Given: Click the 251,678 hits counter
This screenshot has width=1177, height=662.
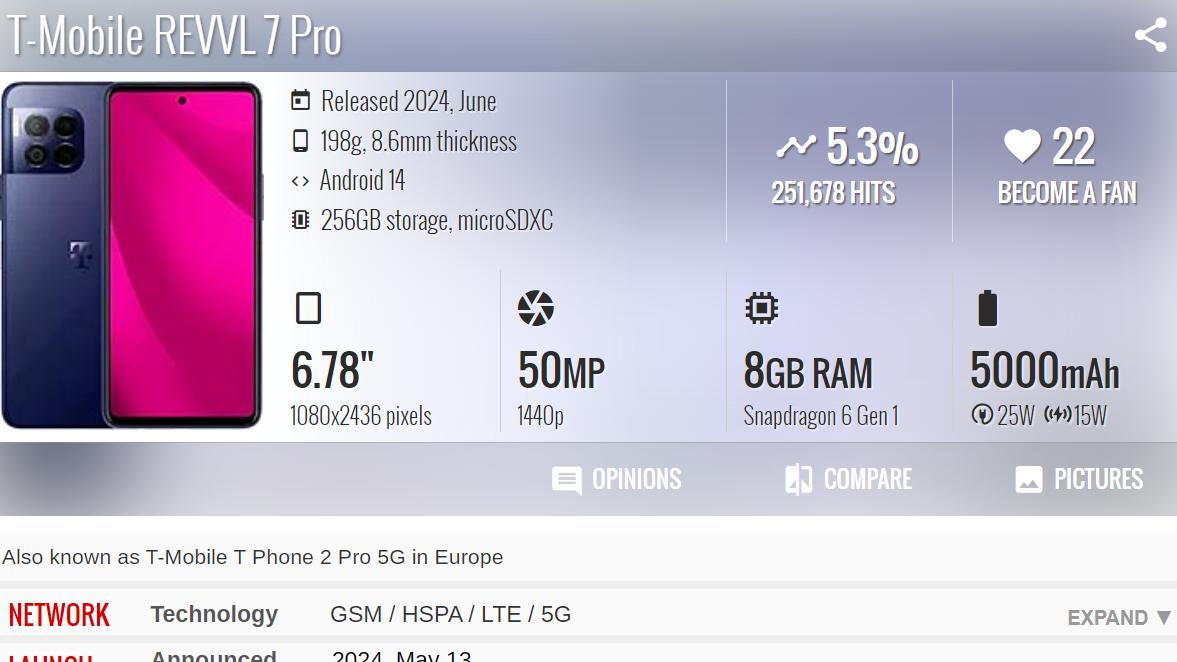Looking at the screenshot, I should click(x=833, y=193).
